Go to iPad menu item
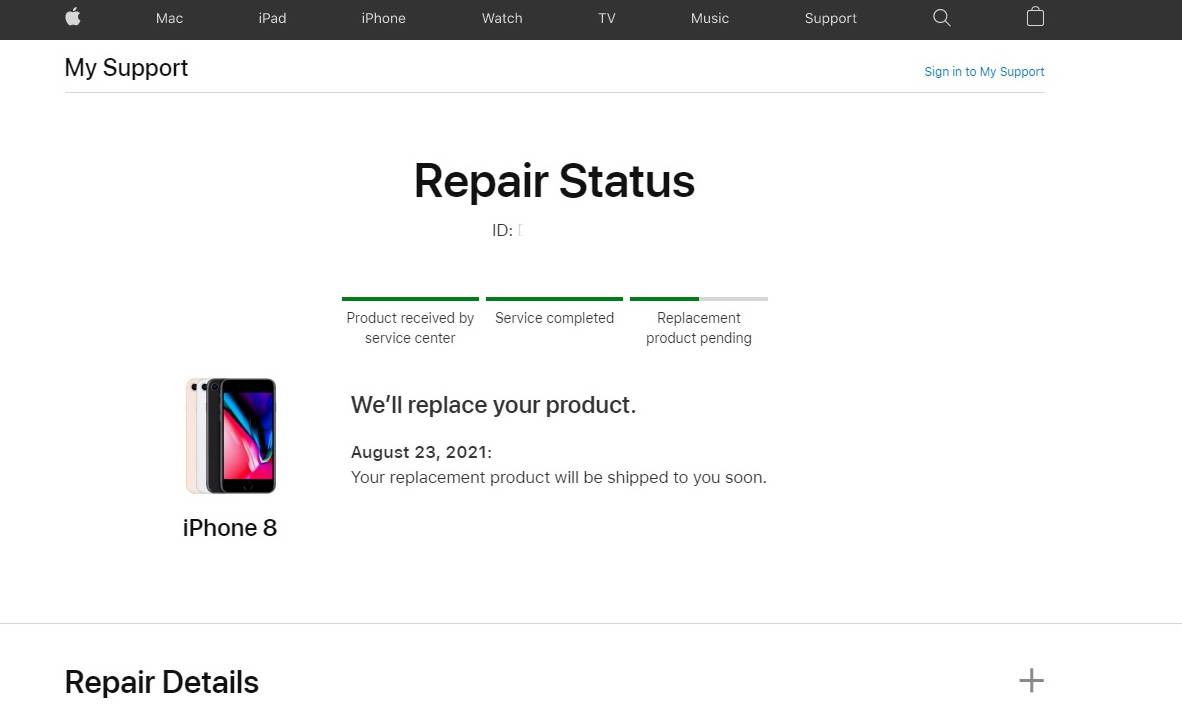This screenshot has width=1182, height=720. tap(272, 18)
